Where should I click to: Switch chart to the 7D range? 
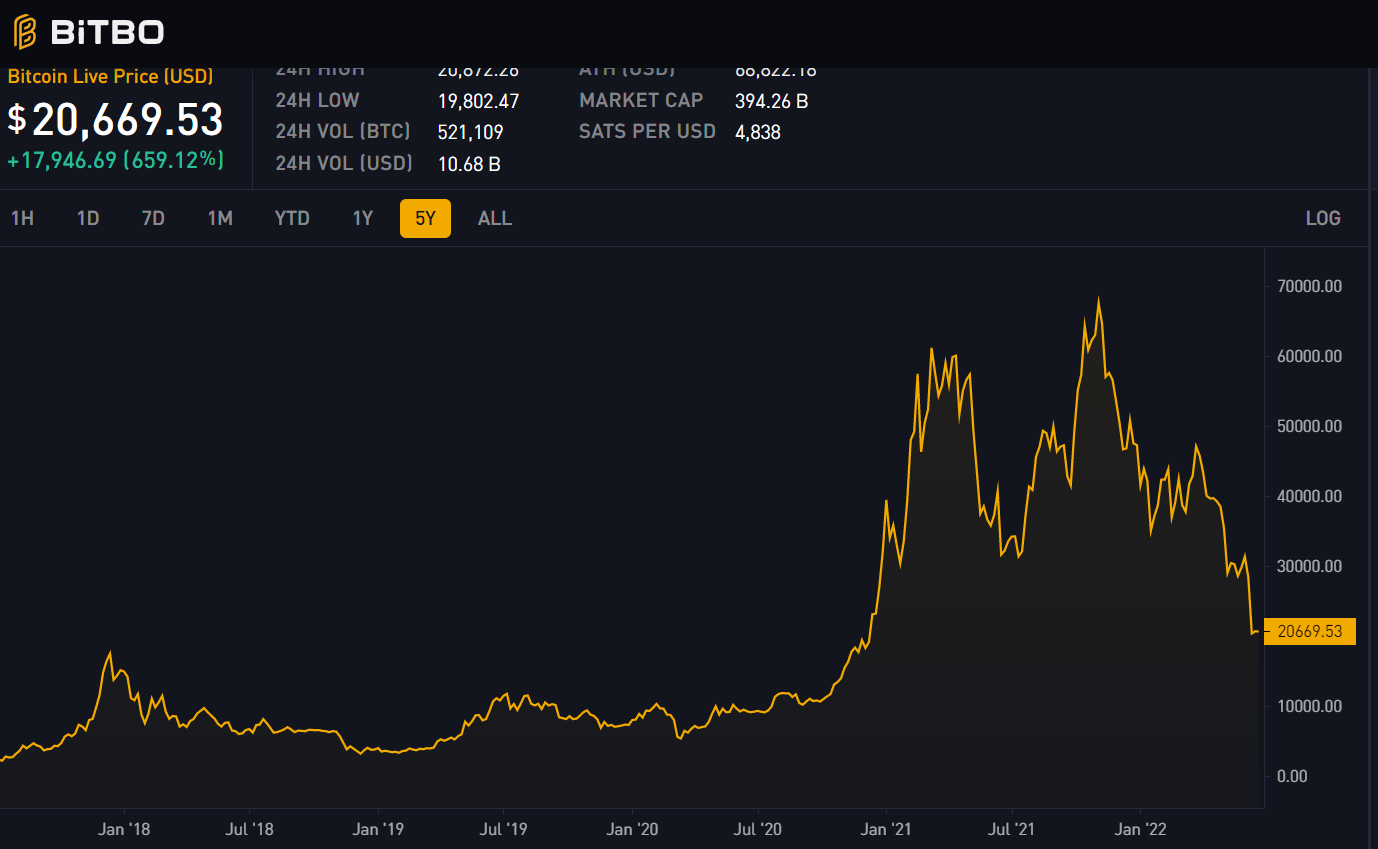[x=153, y=218]
